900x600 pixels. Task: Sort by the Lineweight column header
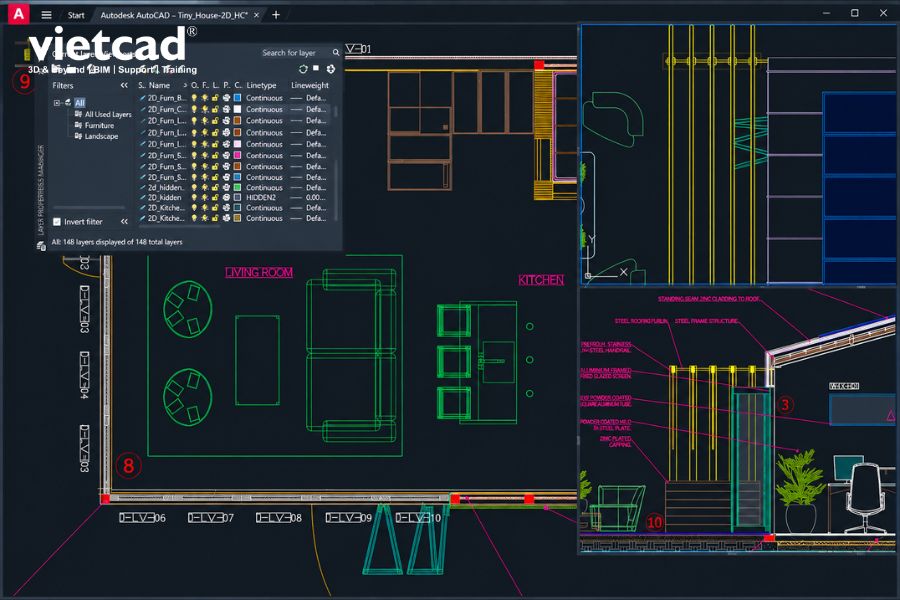point(310,86)
